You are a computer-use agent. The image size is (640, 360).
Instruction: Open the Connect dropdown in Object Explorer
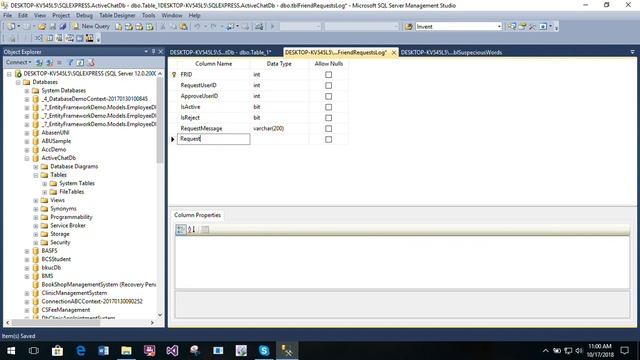click(19, 62)
